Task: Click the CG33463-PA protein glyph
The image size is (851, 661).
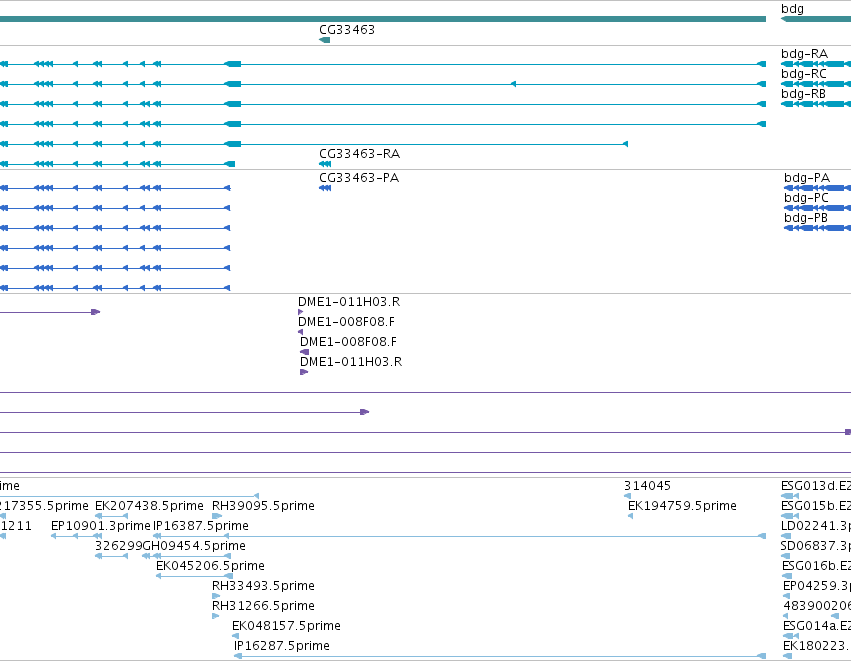Action: tap(325, 188)
